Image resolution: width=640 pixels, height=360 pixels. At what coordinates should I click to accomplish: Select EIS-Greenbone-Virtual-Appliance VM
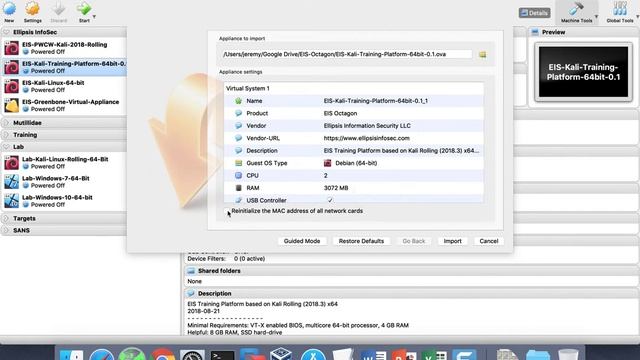[x=64, y=105]
